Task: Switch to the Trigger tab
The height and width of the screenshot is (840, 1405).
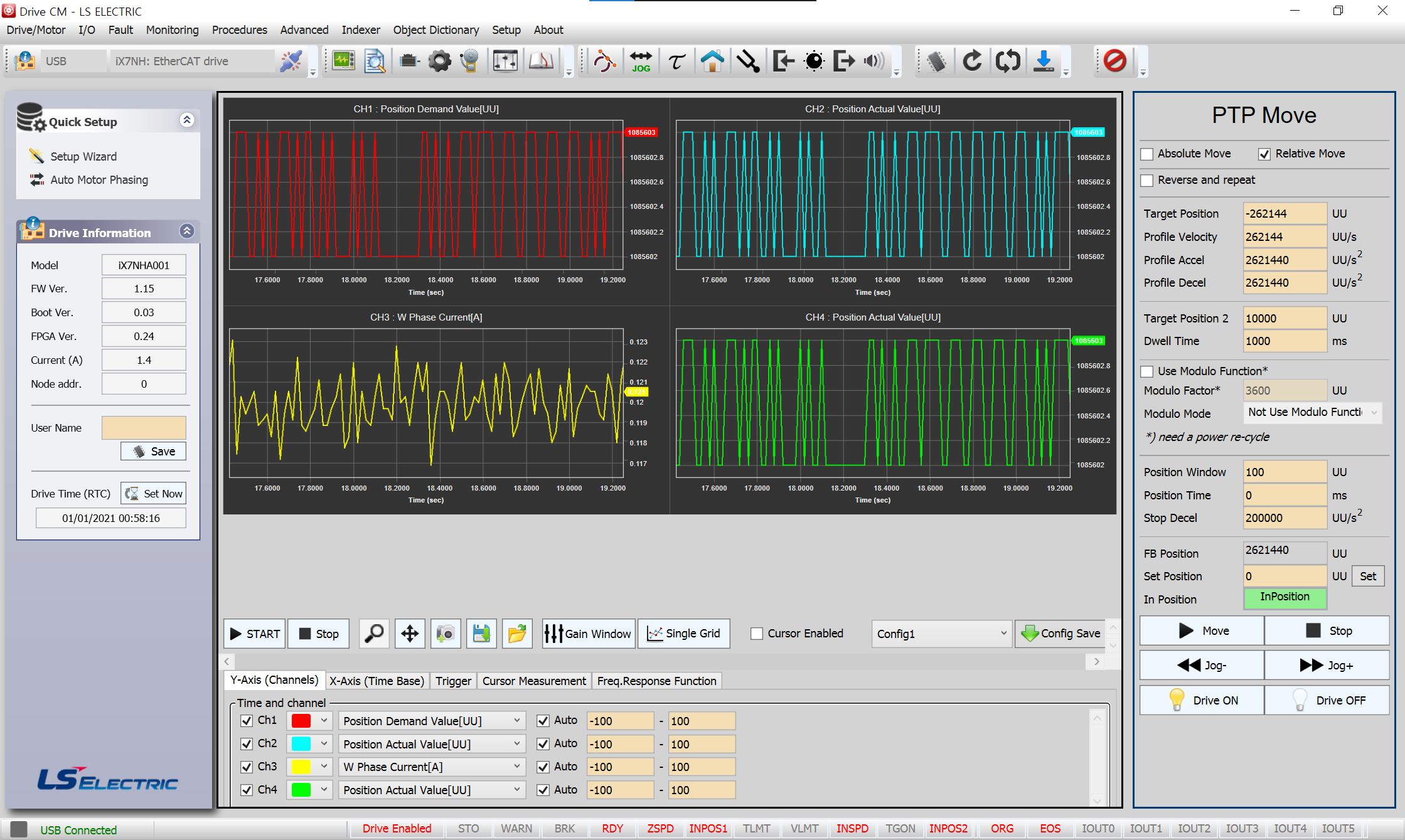Action: pos(453,681)
